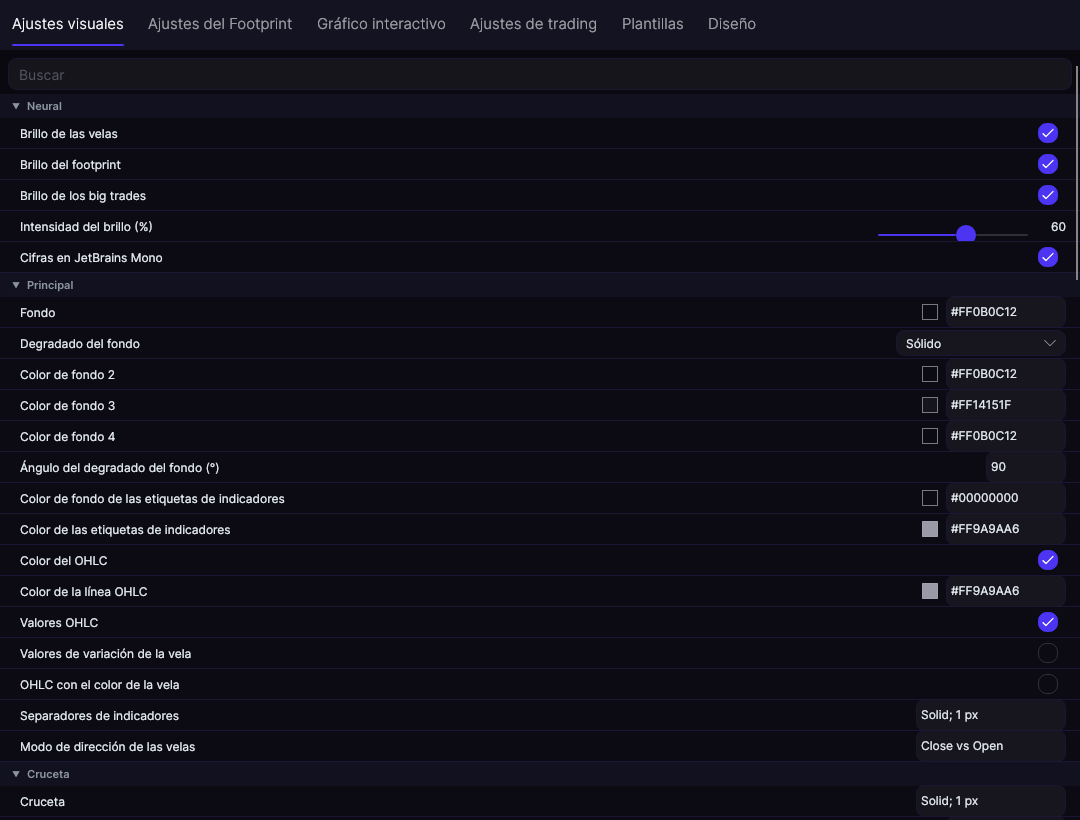Collapse the Principal section
Image resolution: width=1080 pixels, height=820 pixels.
point(16,285)
